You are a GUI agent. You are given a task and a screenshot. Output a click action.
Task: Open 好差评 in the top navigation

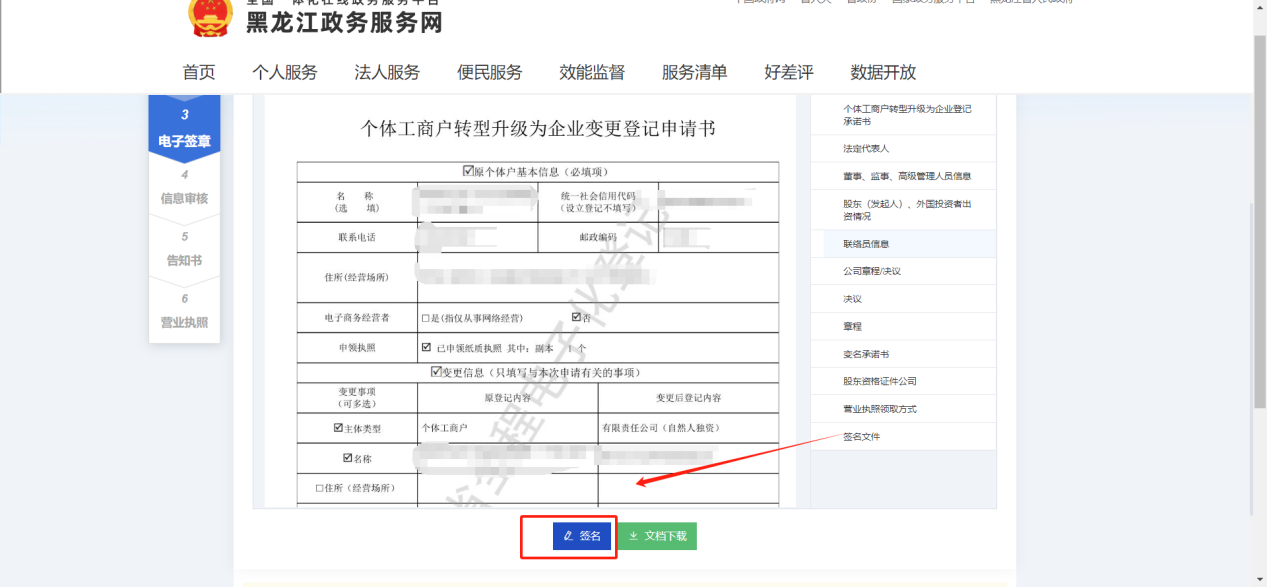[788, 72]
